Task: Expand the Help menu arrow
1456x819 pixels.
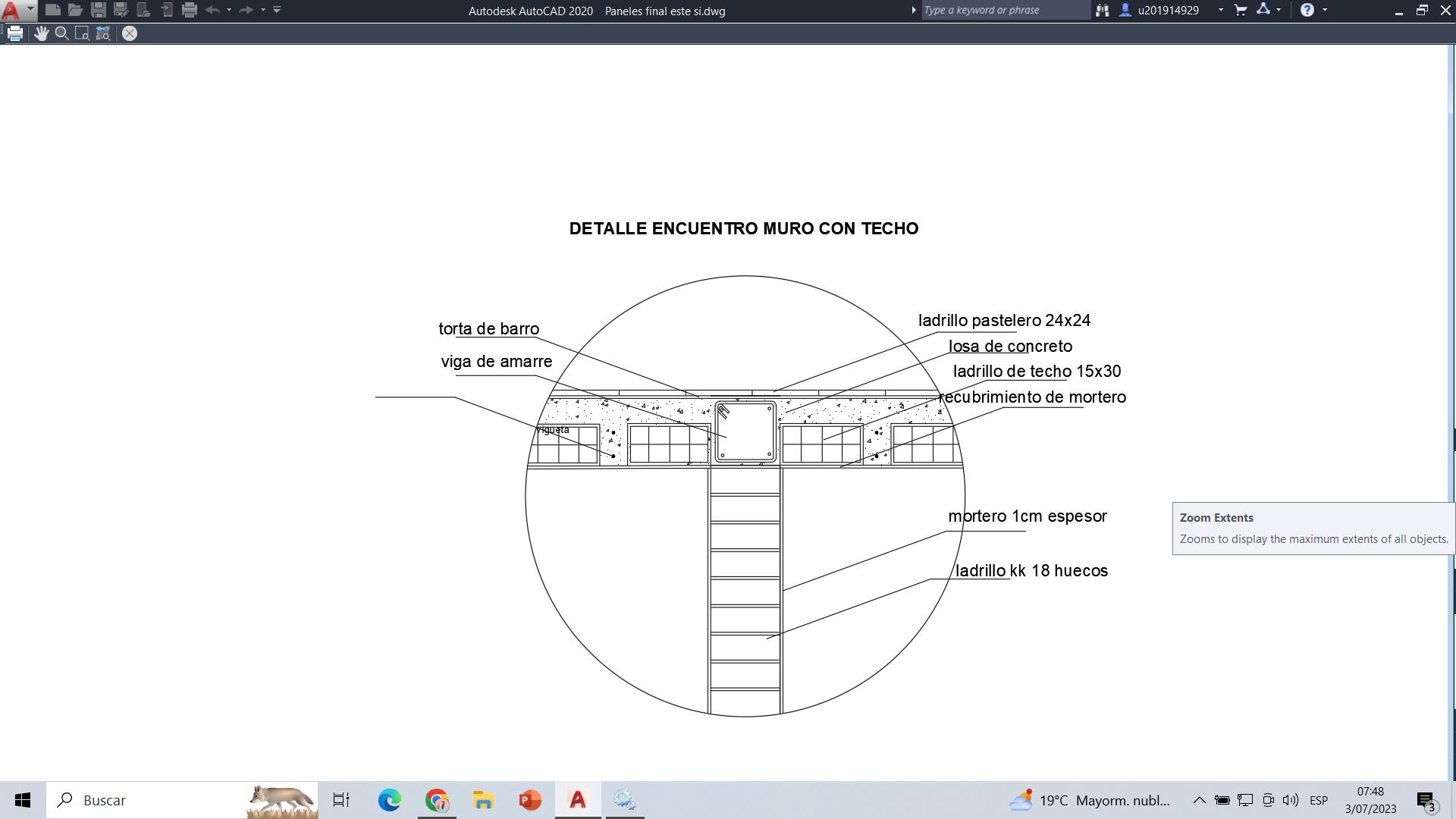Action: coord(1325,11)
